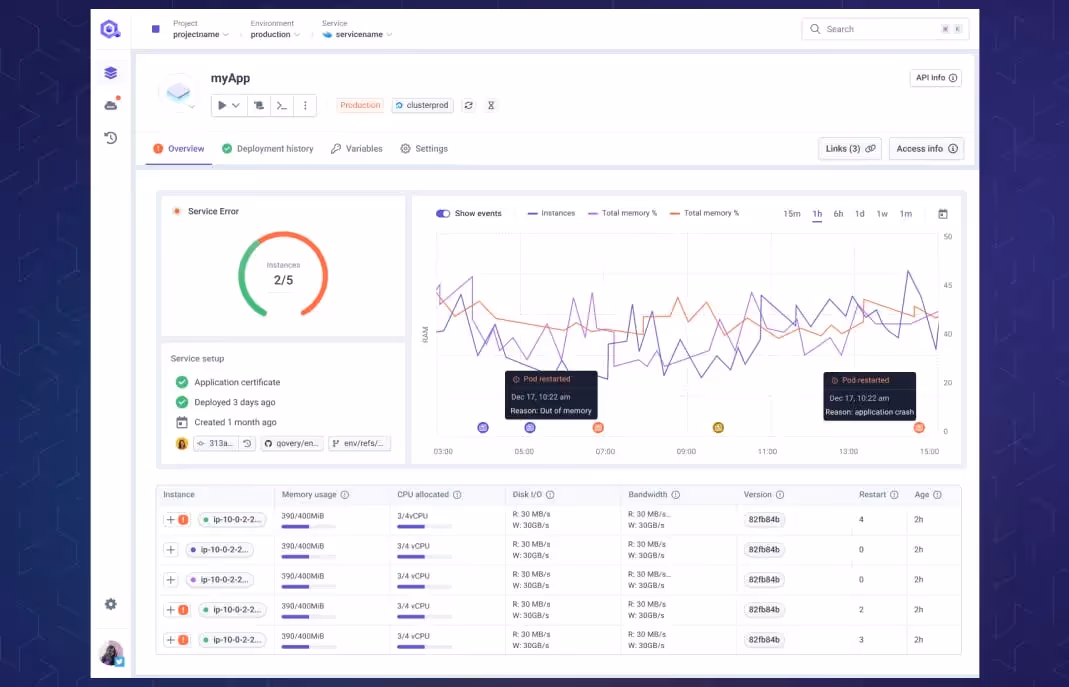Click the play deploy icon for myApp
Viewport: 1069px width, 687px height.
click(220, 105)
